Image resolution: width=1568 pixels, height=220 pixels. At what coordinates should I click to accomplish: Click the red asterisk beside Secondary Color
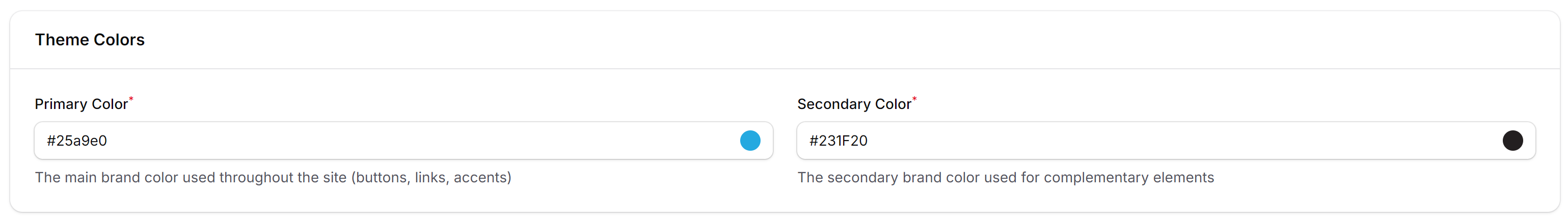914,99
